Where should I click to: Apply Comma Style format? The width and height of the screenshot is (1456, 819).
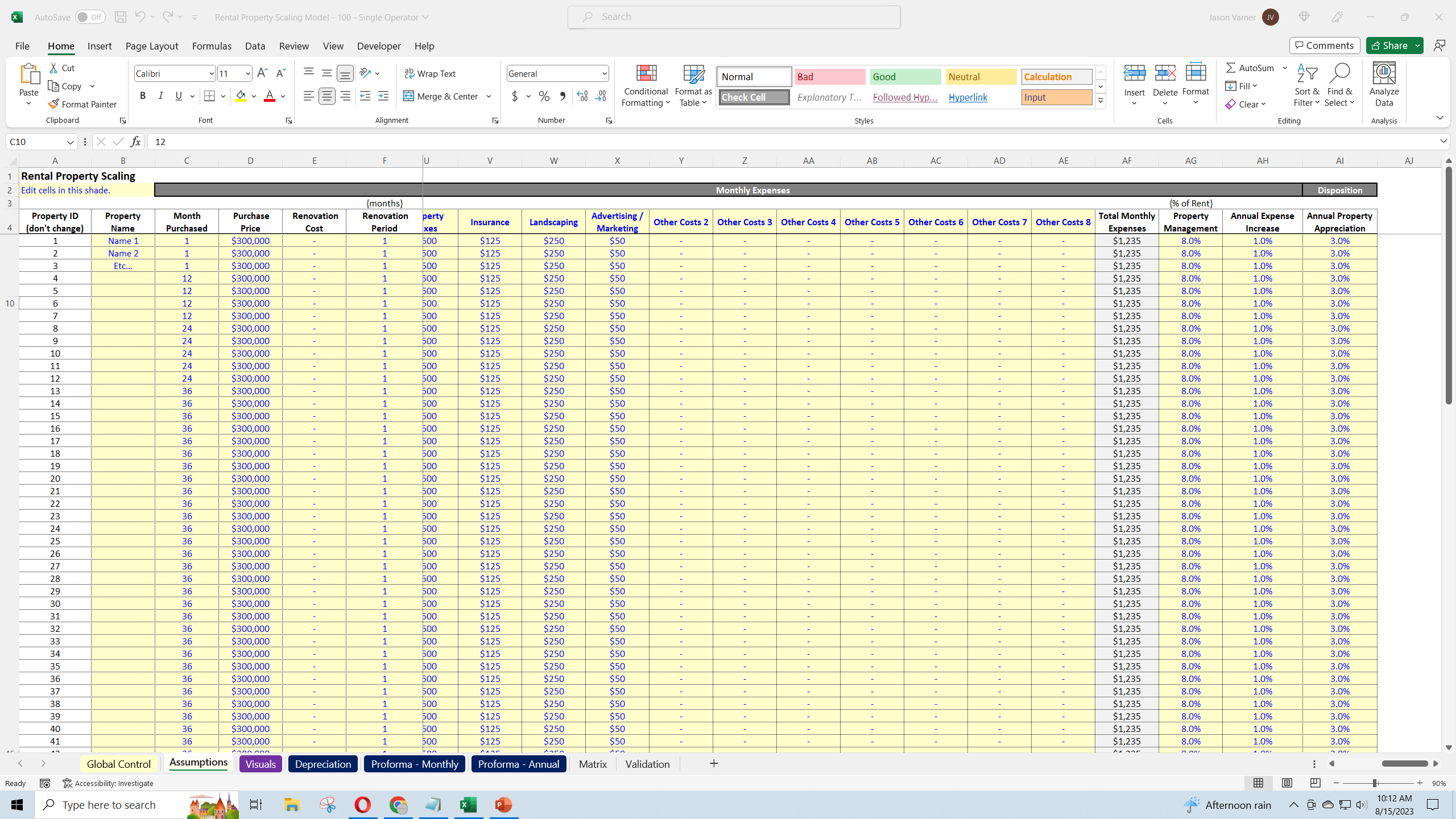pyautogui.click(x=562, y=96)
